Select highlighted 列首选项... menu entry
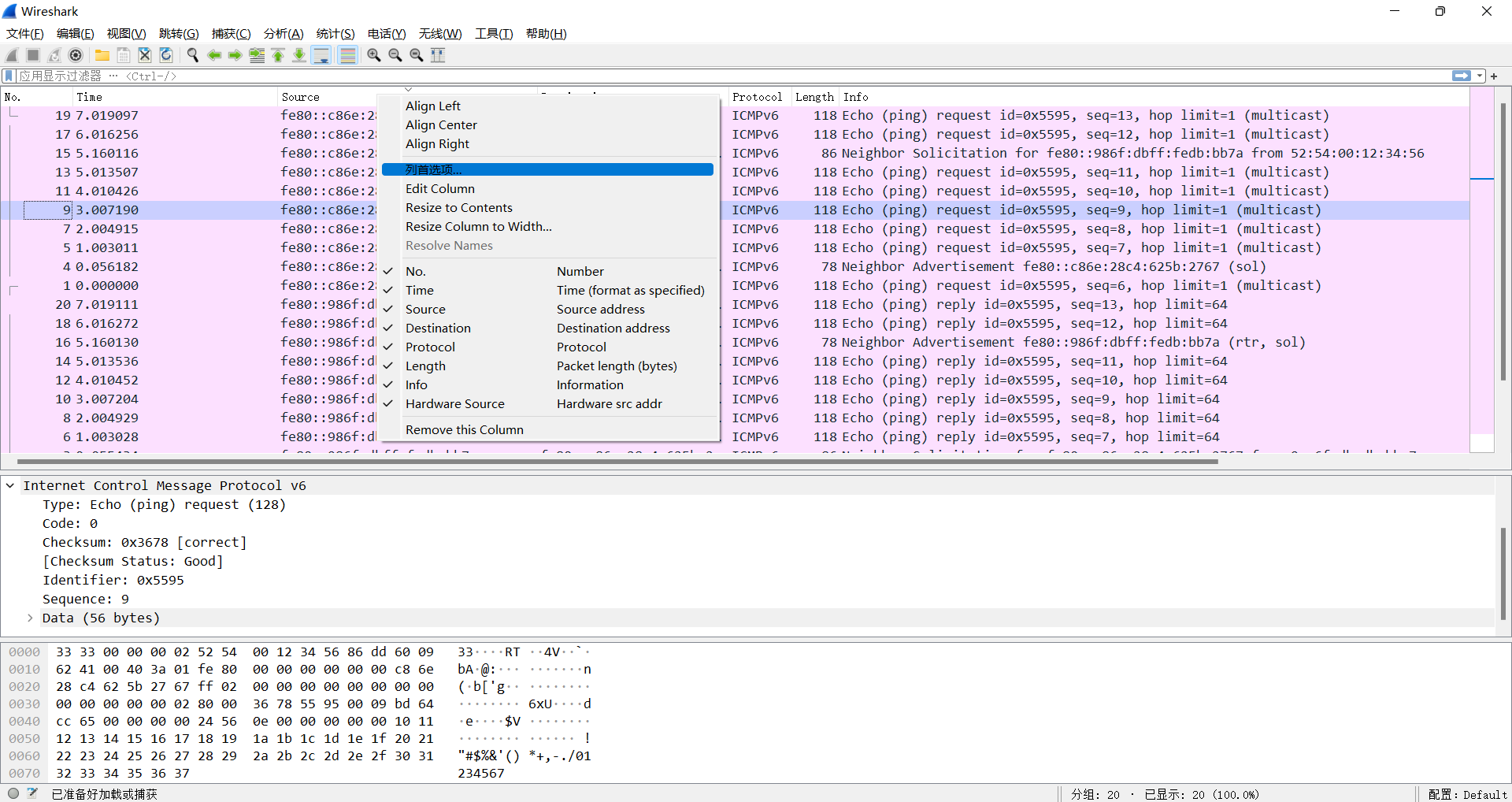The height and width of the screenshot is (802, 1512). pos(548,169)
